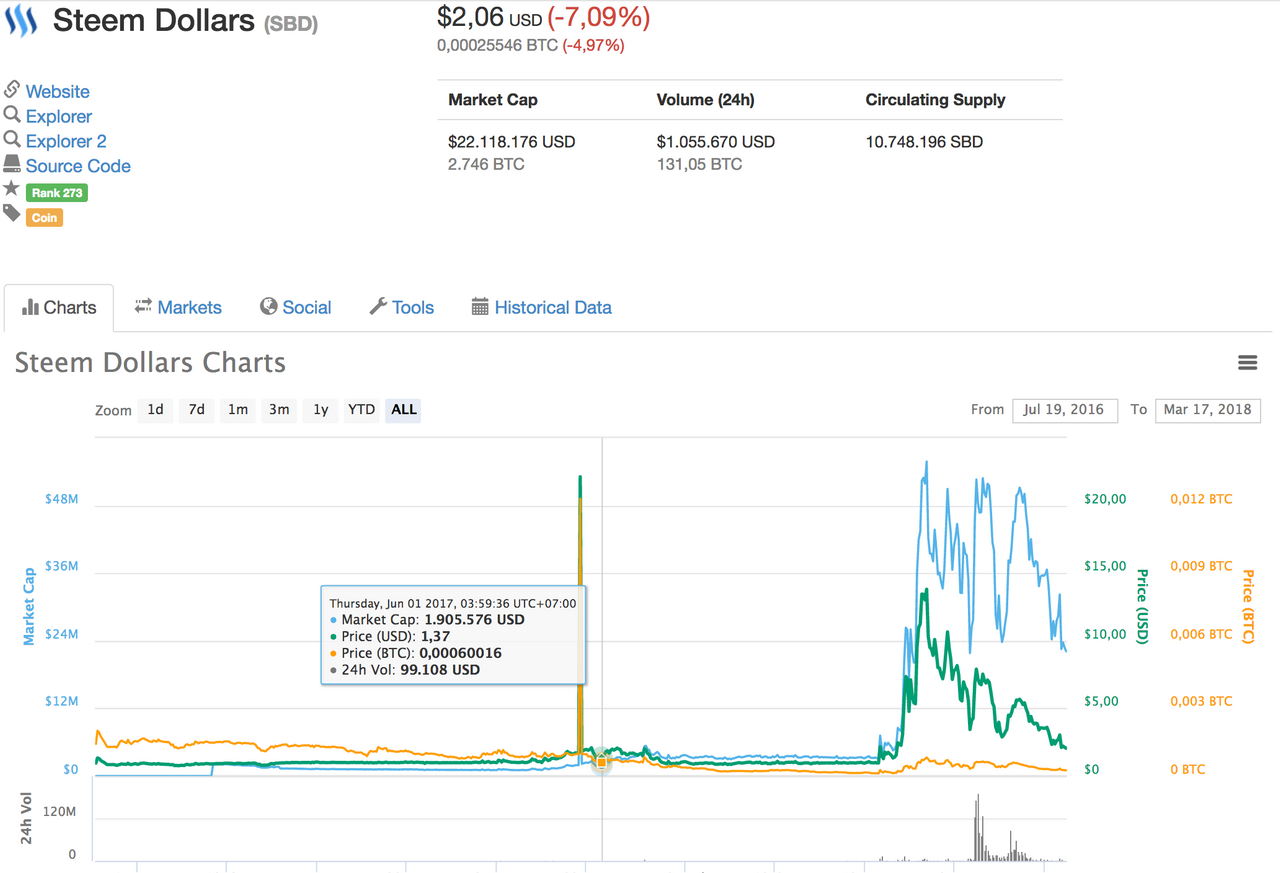
Task: Click the Steem Dollars page title
Action: coord(154,20)
